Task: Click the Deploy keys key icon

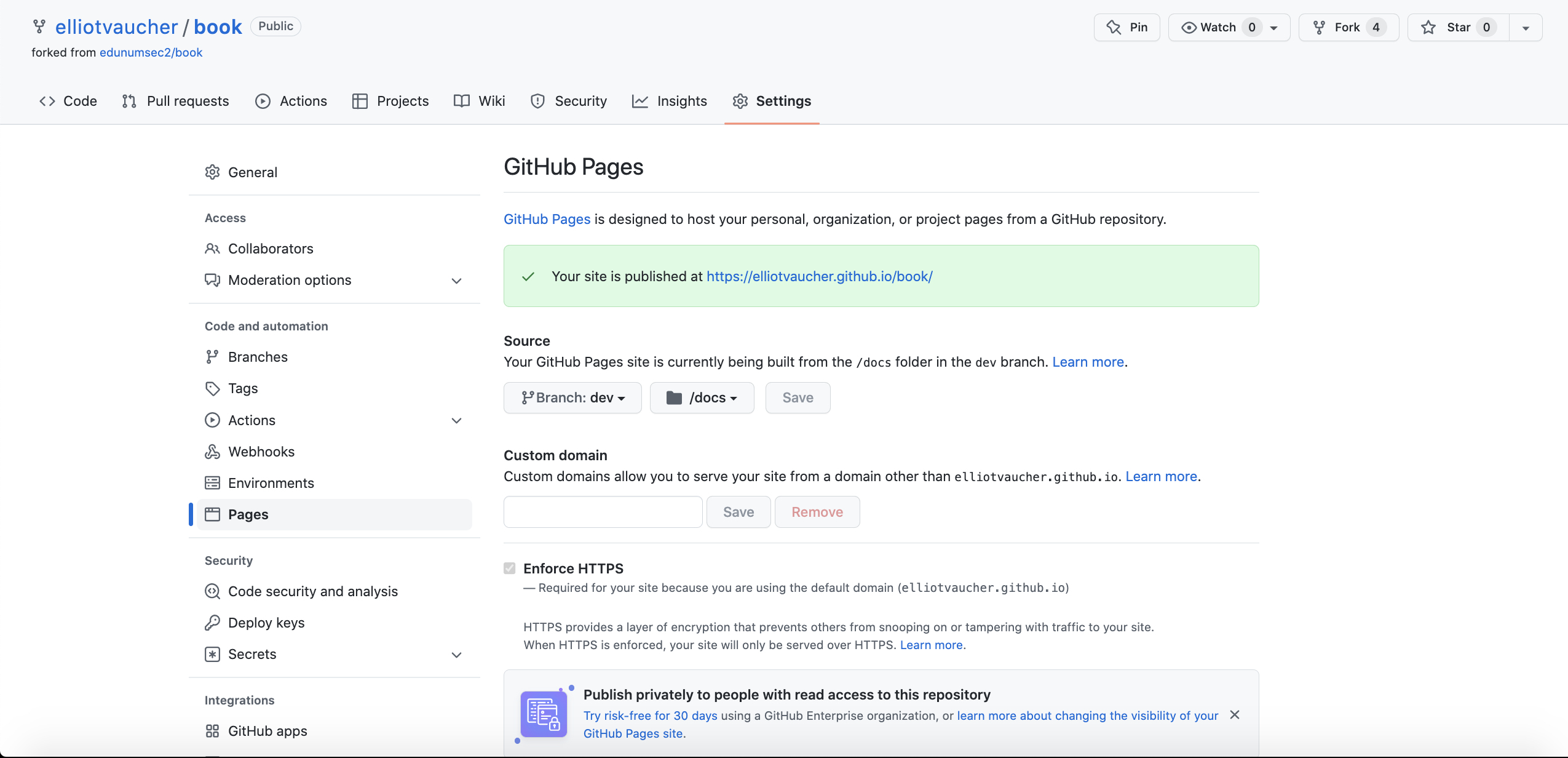Action: coord(212,623)
